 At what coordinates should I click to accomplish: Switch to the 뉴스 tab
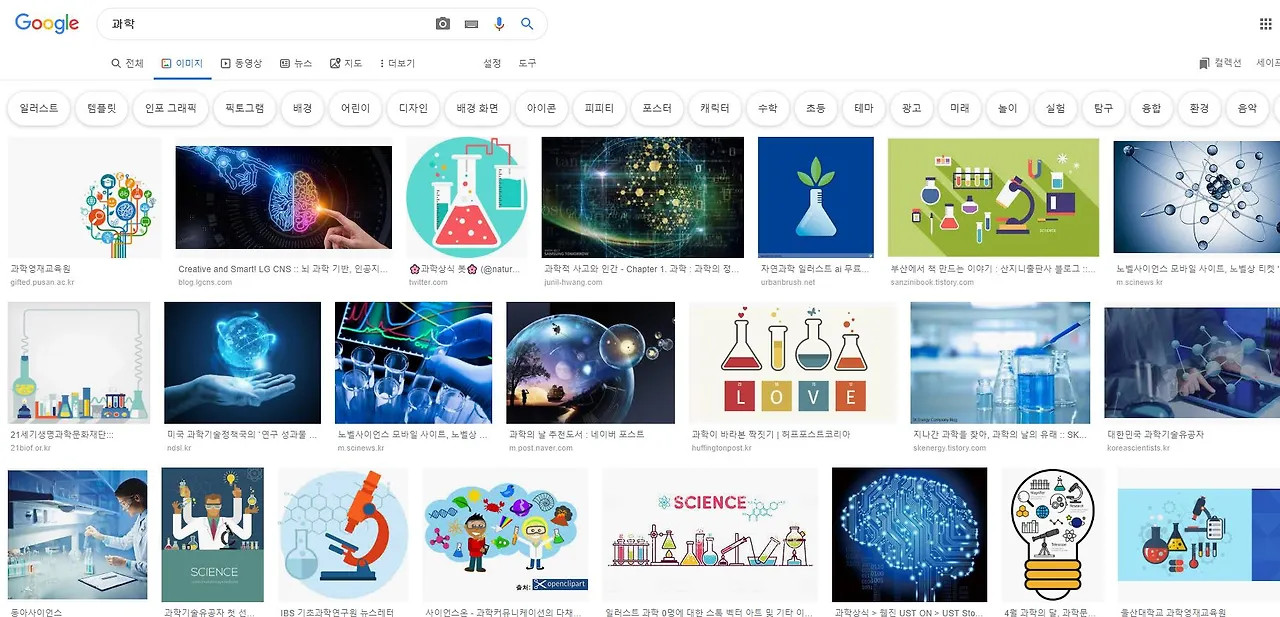point(296,63)
